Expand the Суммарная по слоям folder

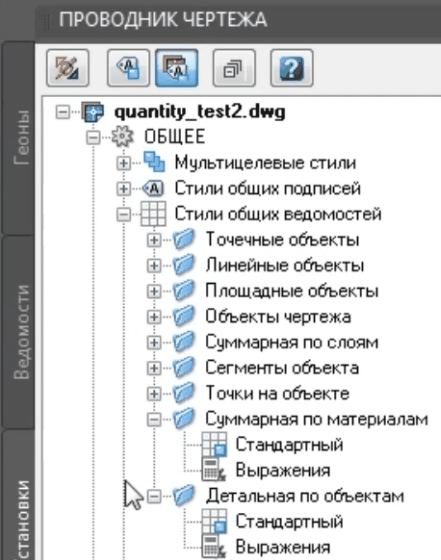coord(154,343)
